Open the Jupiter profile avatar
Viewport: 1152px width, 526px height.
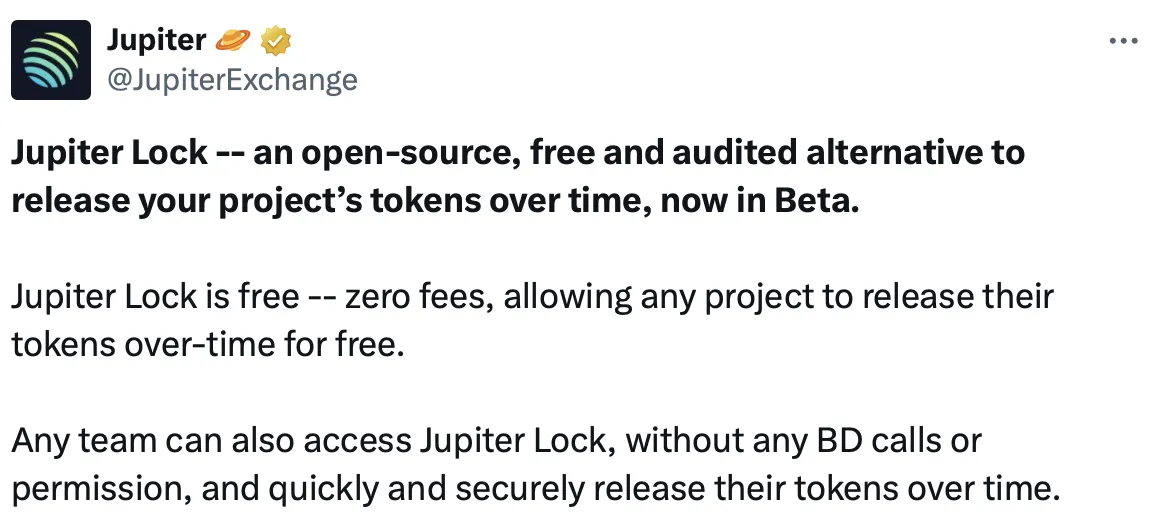click(51, 59)
